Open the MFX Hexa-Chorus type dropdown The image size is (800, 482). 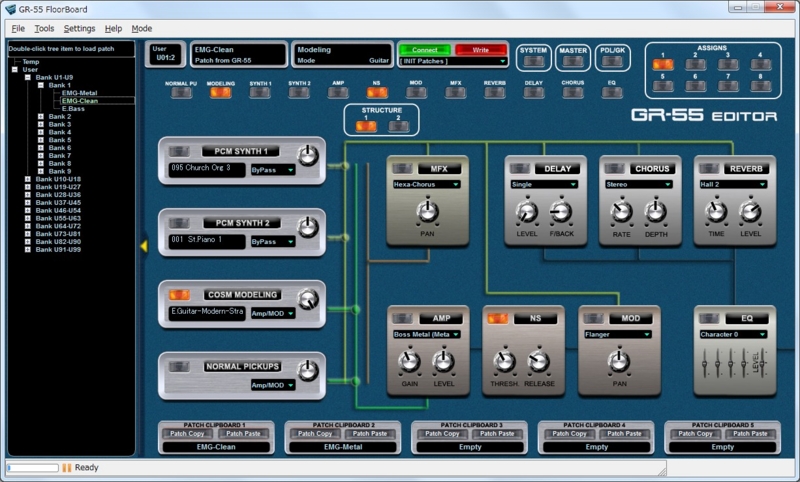(x=427, y=185)
